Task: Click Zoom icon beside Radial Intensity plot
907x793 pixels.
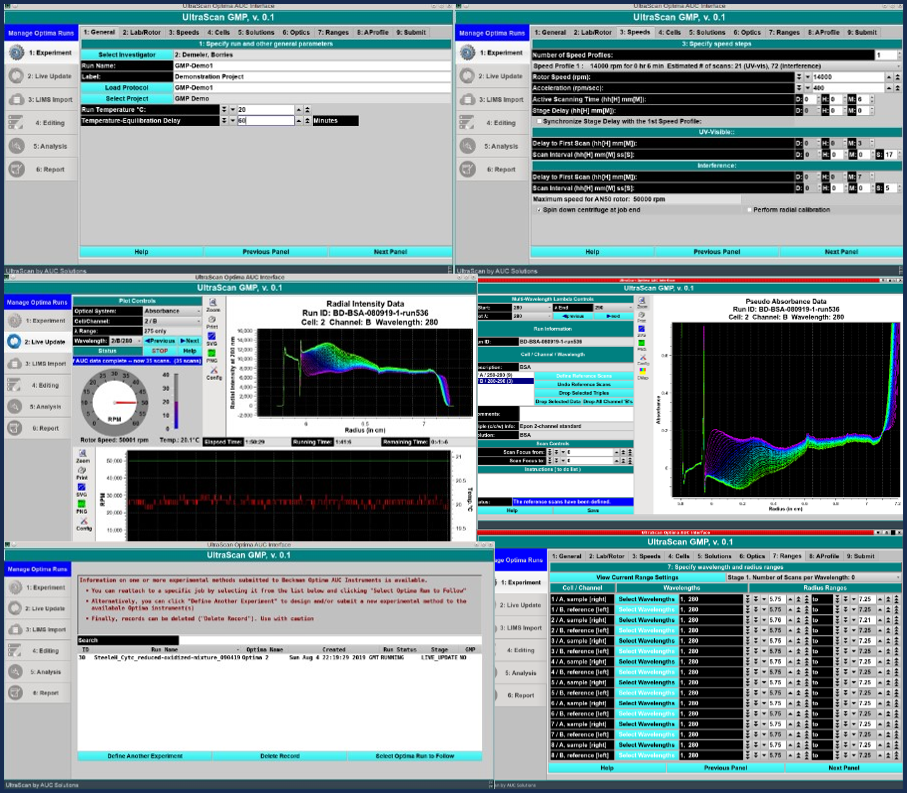Action: (x=212, y=302)
